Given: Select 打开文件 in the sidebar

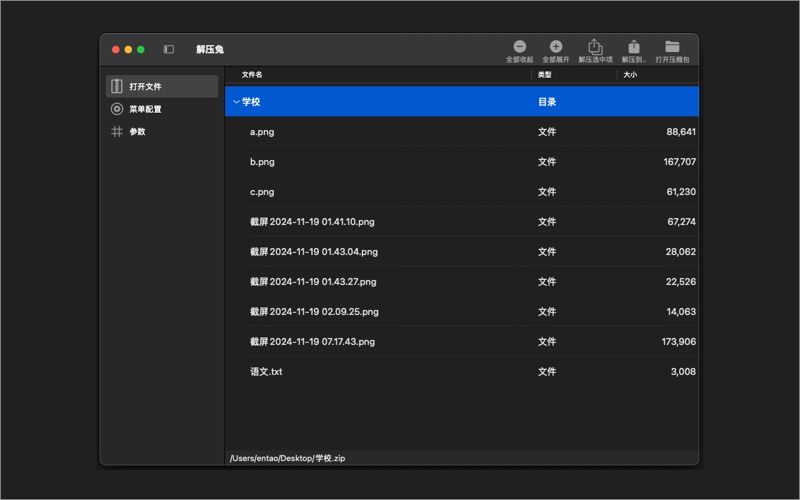Looking at the screenshot, I should [162, 86].
